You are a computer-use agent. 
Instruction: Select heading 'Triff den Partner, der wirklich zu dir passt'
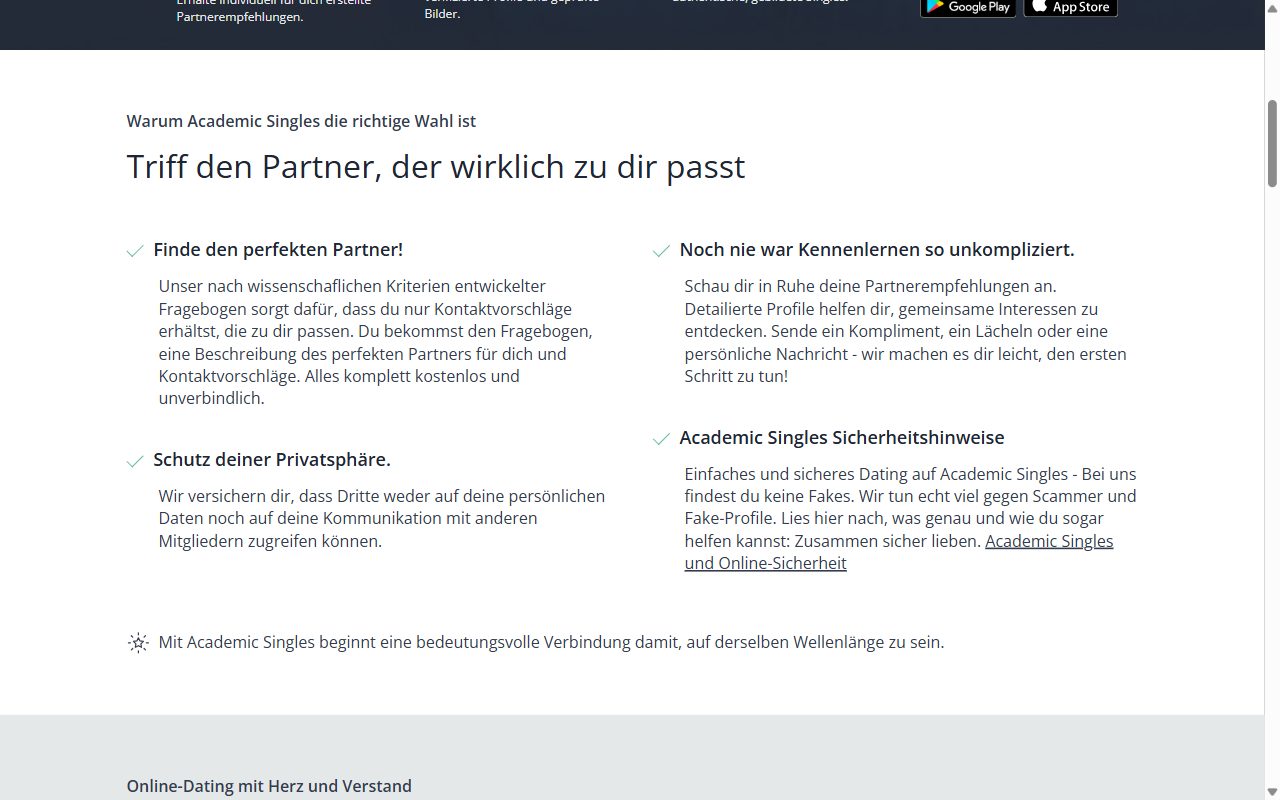click(436, 166)
